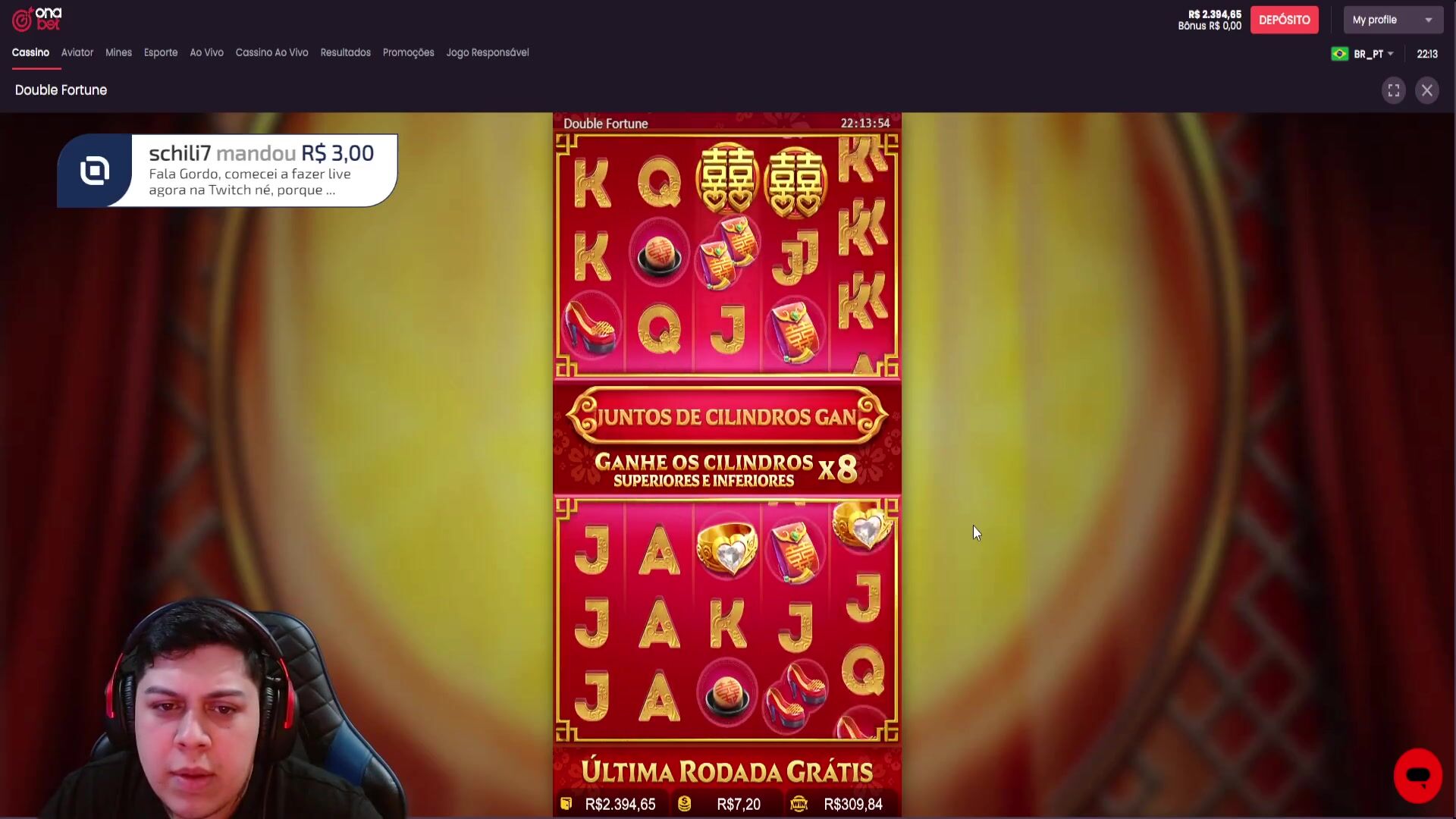Click the coin bet amount icon
This screenshot has height=819, width=1456.
[x=684, y=804]
